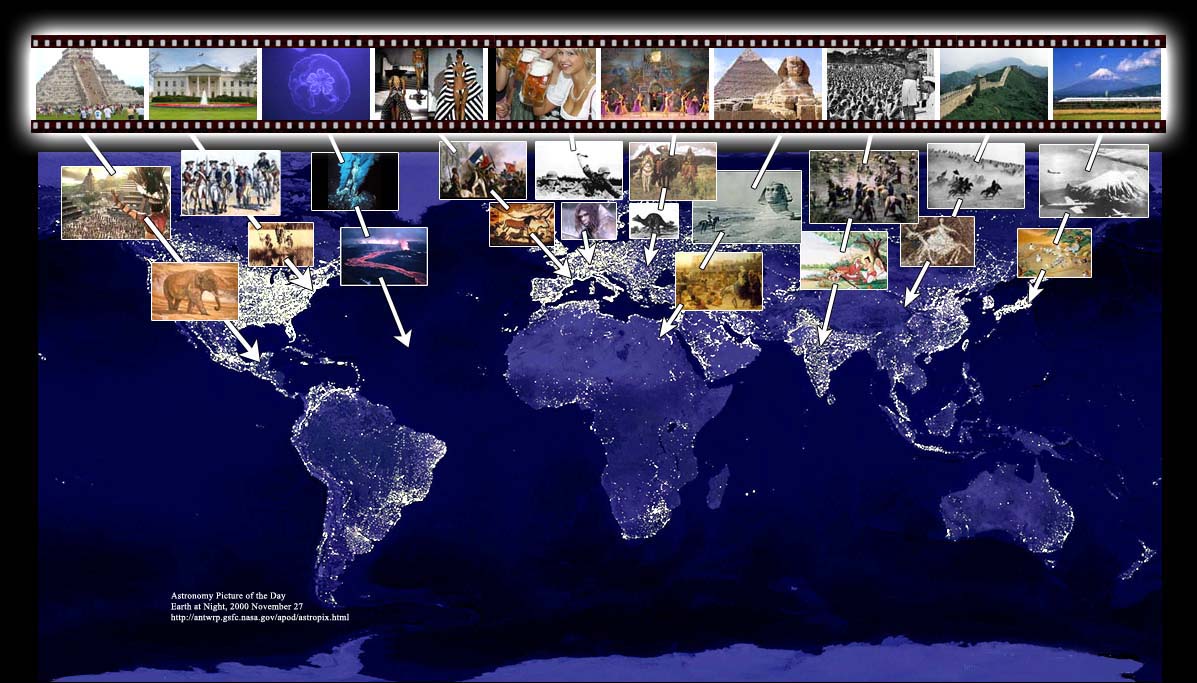Click the antwrp.gsfc.nasa.gov apod URL text
This screenshot has height=683, width=1197.
click(x=260, y=618)
